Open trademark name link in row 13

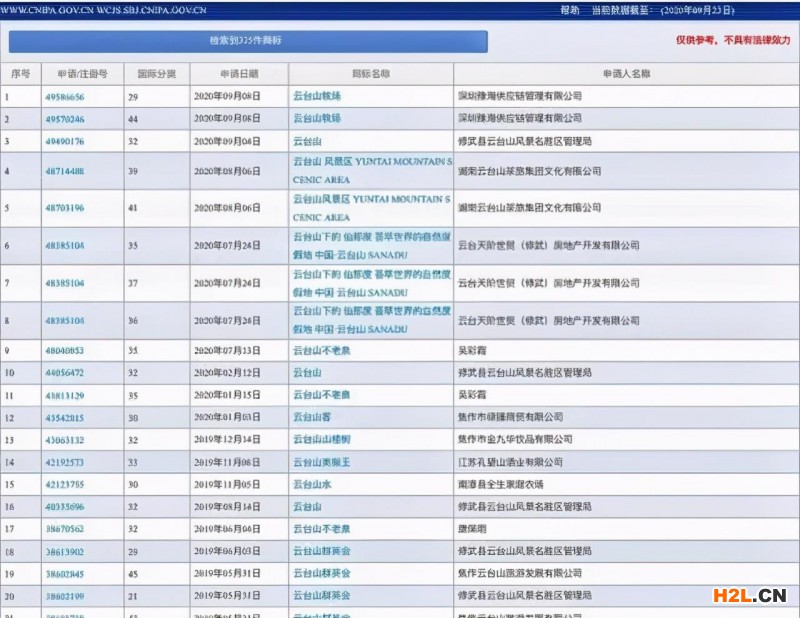[321, 439]
